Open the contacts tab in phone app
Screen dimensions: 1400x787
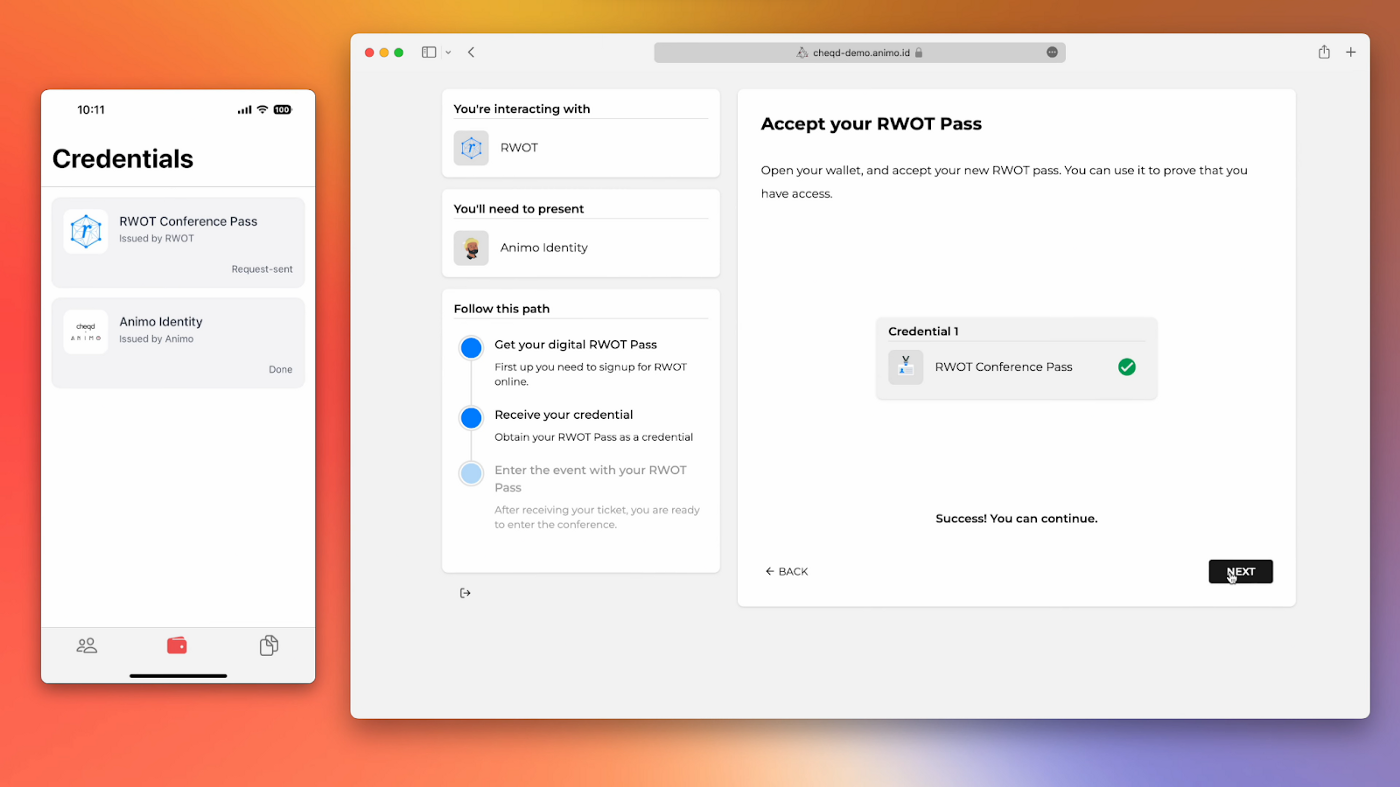87,646
